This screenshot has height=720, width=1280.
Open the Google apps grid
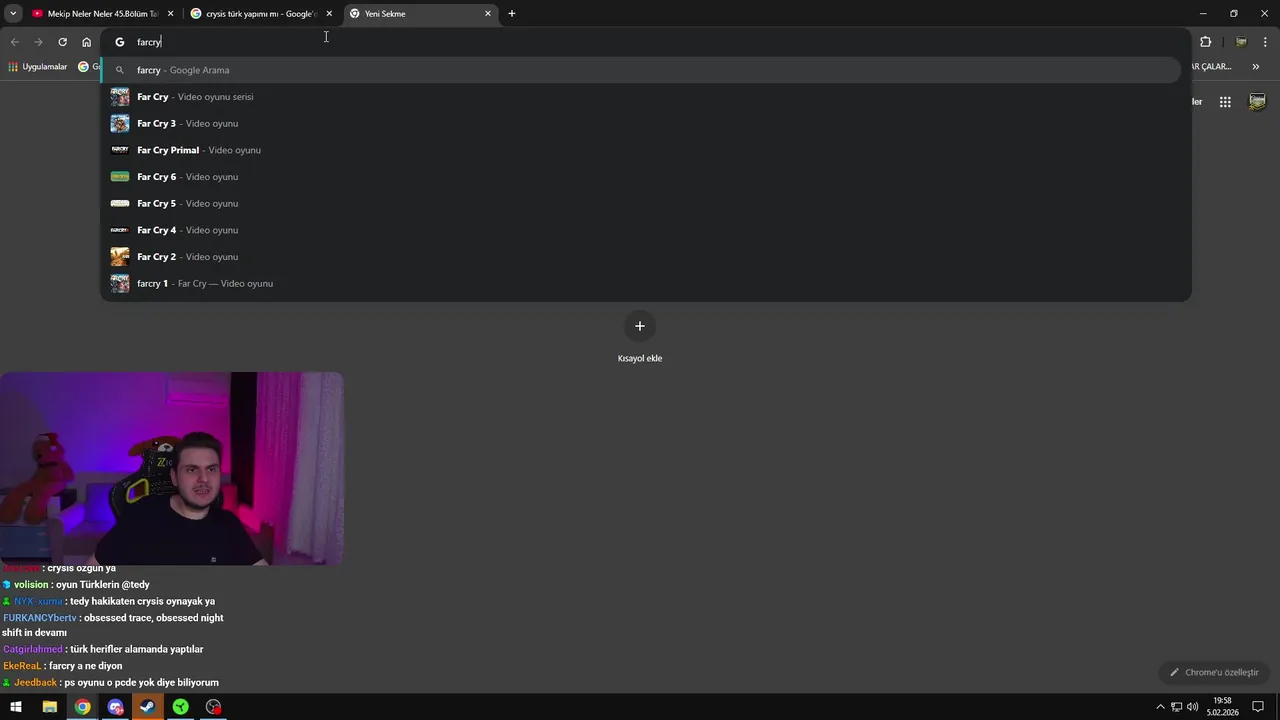[1225, 102]
